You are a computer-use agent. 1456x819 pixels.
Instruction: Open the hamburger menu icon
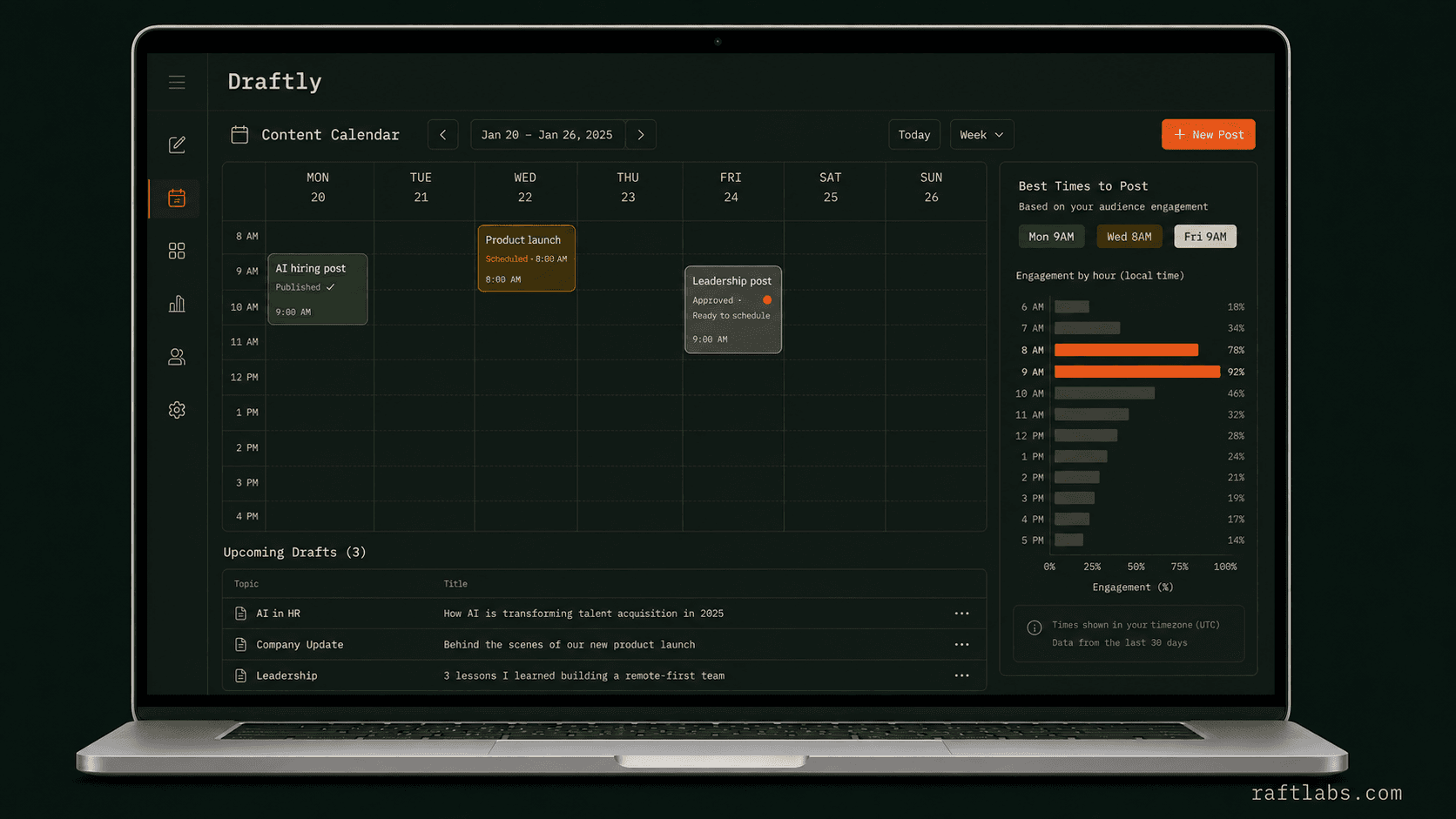point(177,82)
